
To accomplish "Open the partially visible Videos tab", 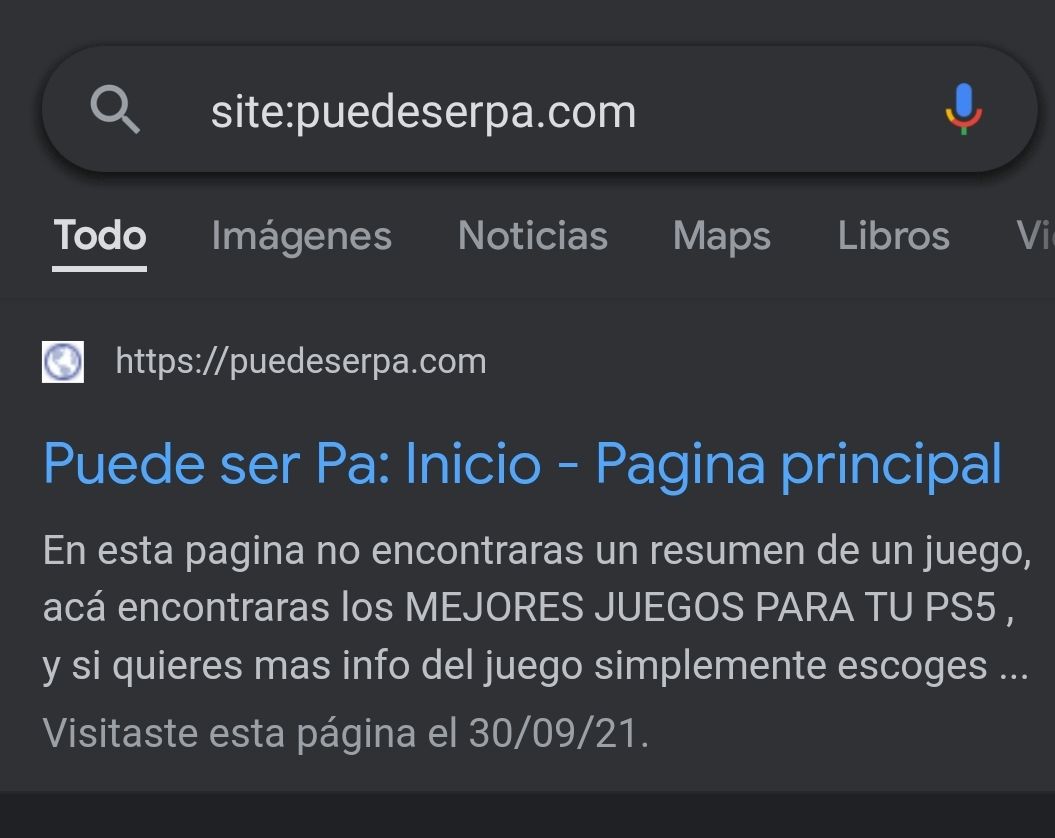I will pyautogui.click(x=1035, y=236).
